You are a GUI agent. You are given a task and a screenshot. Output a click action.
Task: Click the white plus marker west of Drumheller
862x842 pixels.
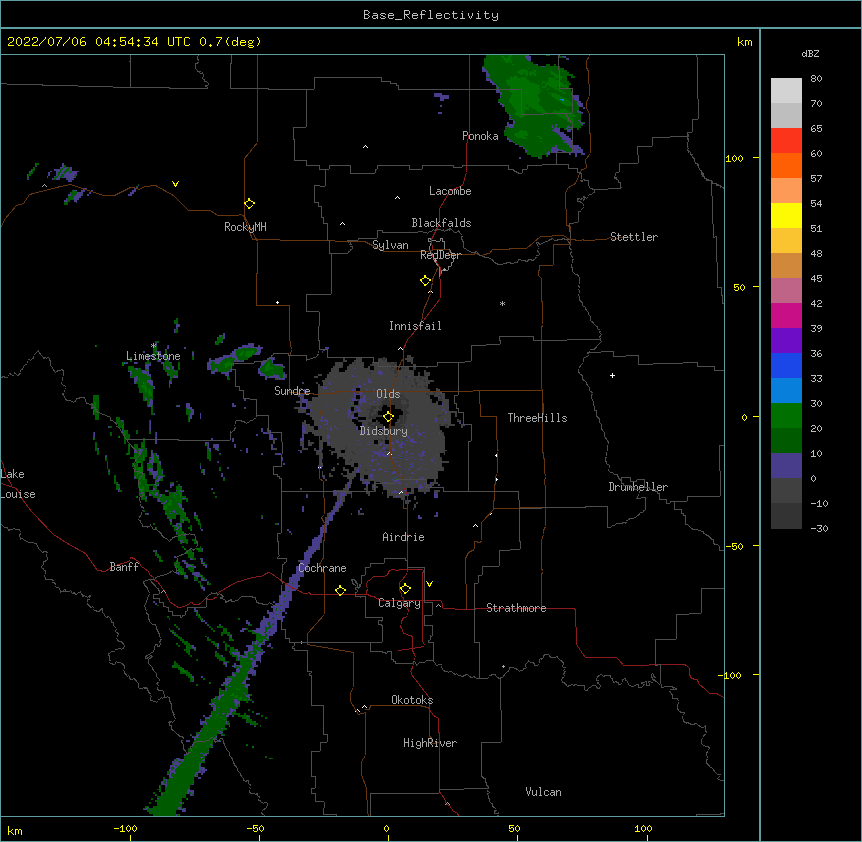612,375
